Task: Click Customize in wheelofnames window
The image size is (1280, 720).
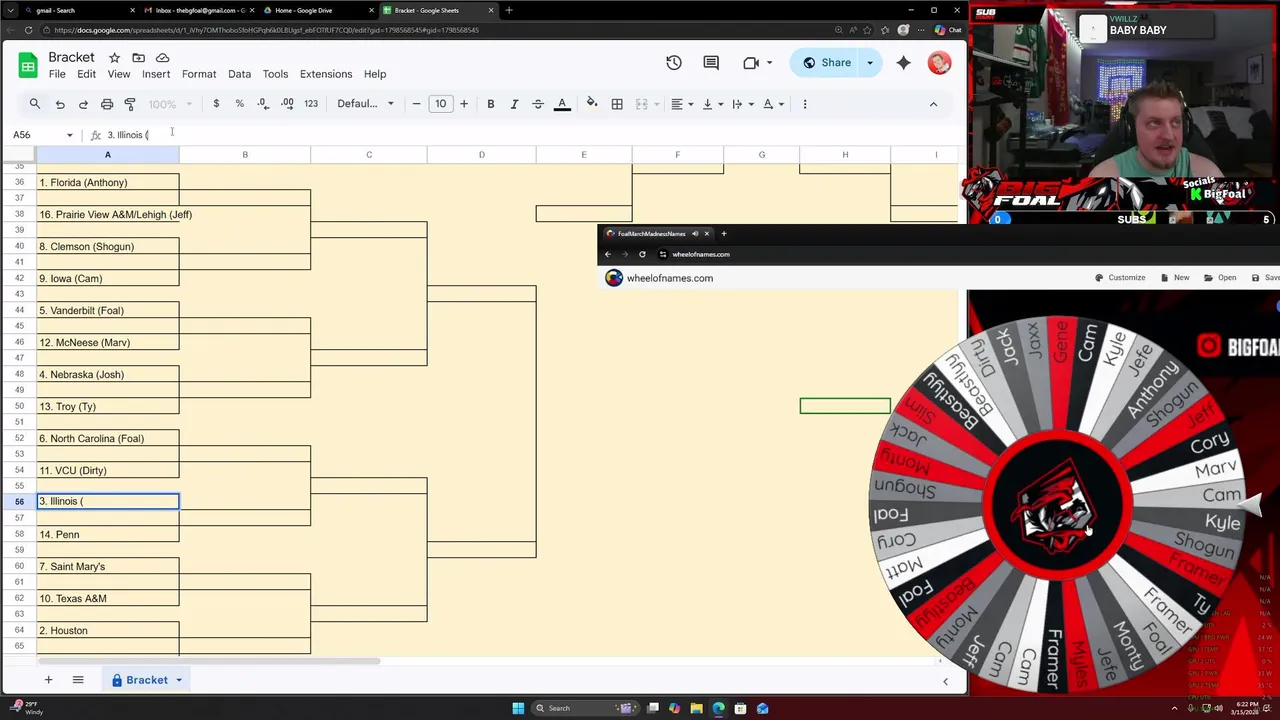Action: 1121,278
